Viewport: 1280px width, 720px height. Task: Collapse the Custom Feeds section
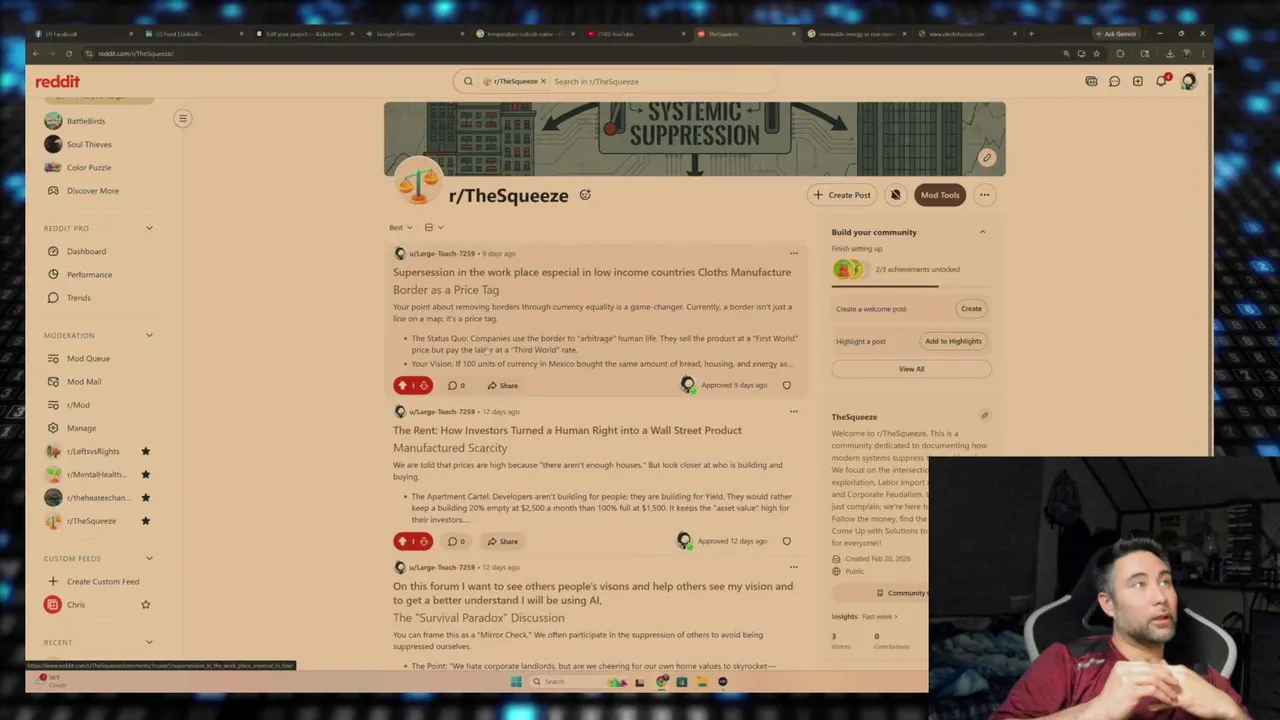[x=149, y=558]
